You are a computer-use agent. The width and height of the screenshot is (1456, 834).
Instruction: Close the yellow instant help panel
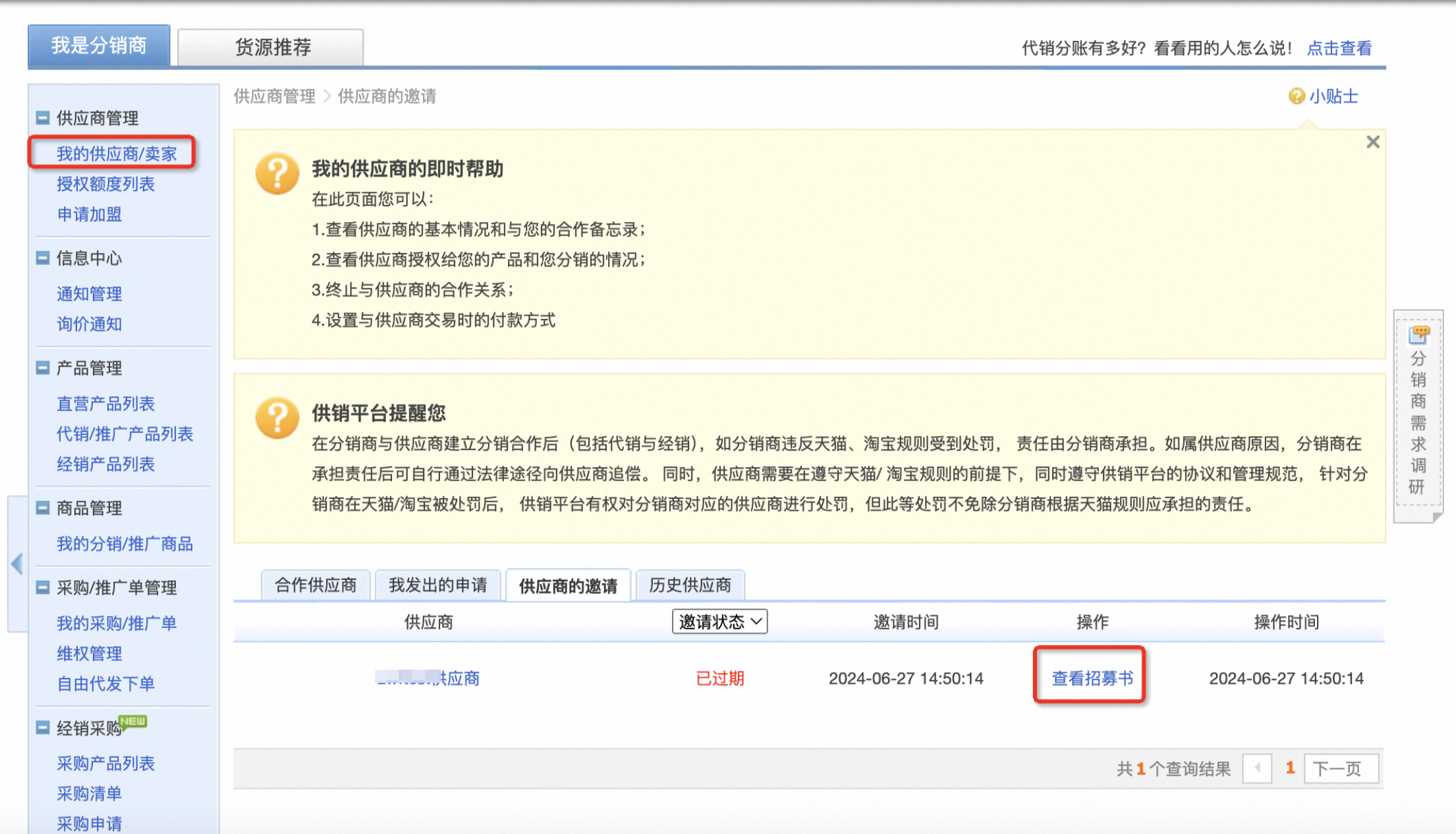point(1372,142)
